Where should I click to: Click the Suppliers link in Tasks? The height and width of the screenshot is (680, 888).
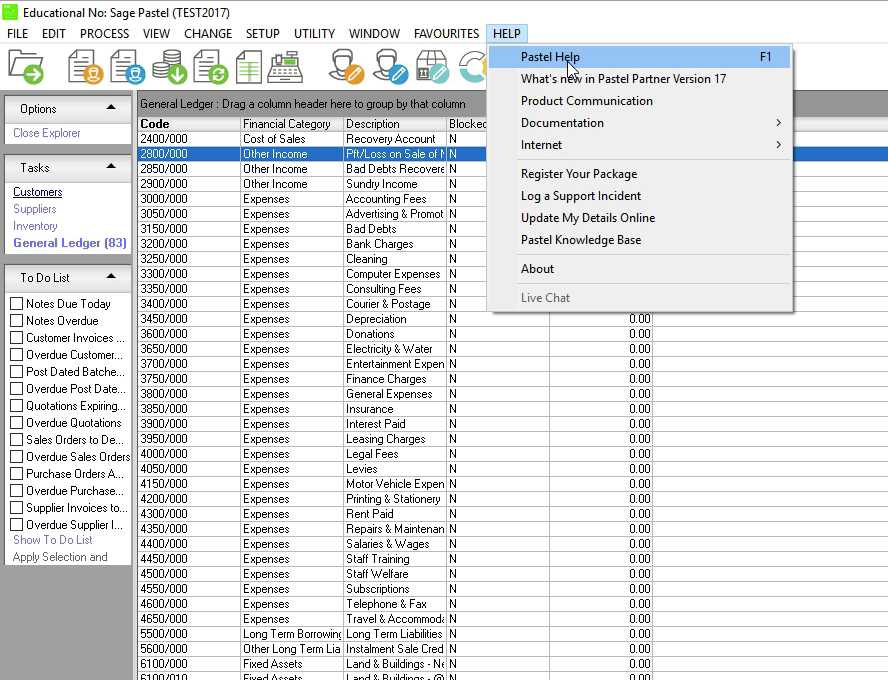pyautogui.click(x=35, y=209)
